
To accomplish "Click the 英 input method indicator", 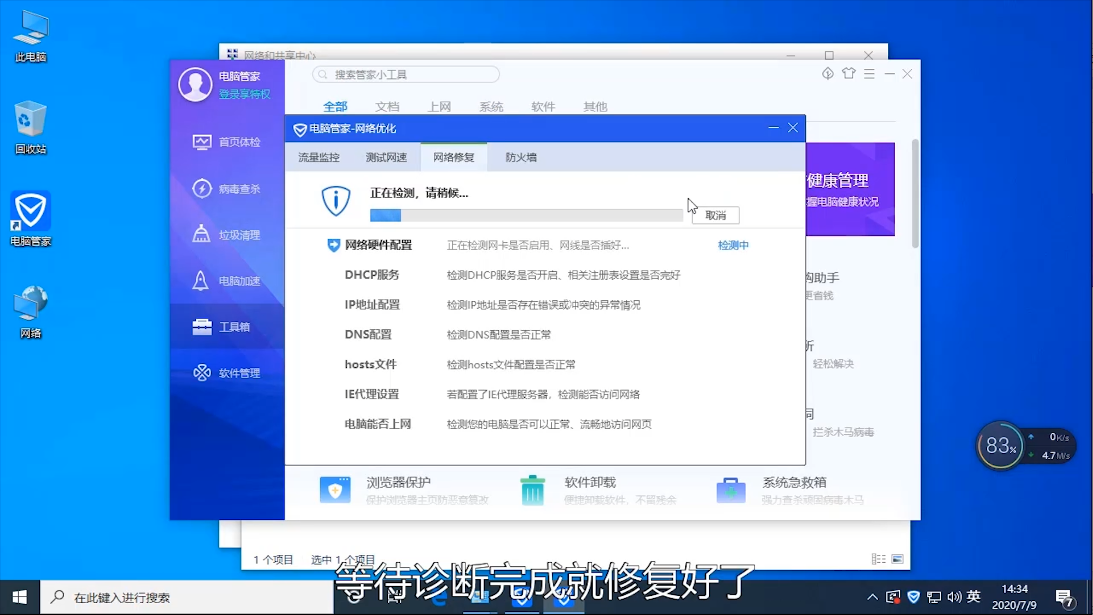I will point(974,597).
